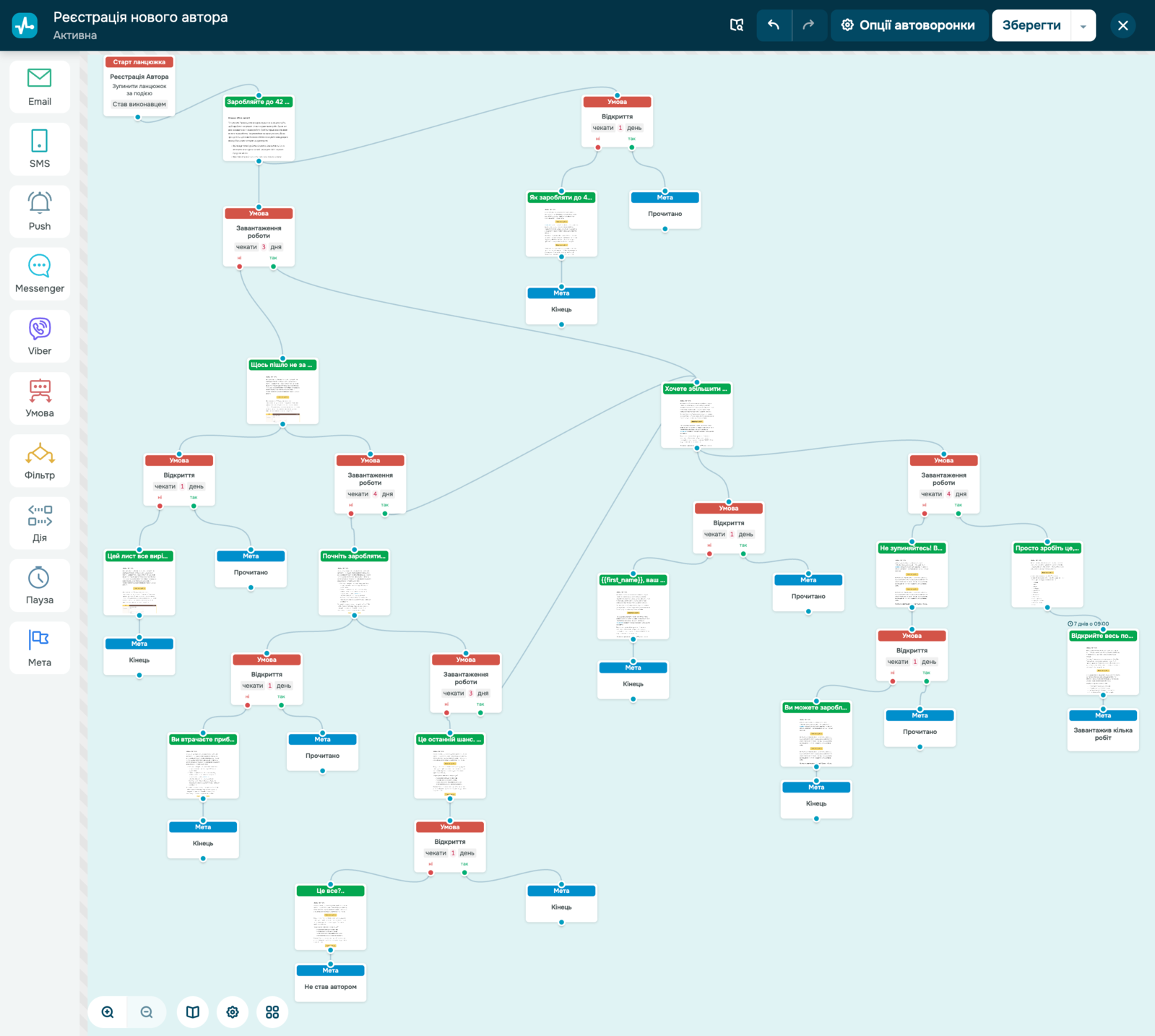Screen dimensions: 1155x1036
Task: Click the undo arrow button
Action: pyautogui.click(x=774, y=25)
